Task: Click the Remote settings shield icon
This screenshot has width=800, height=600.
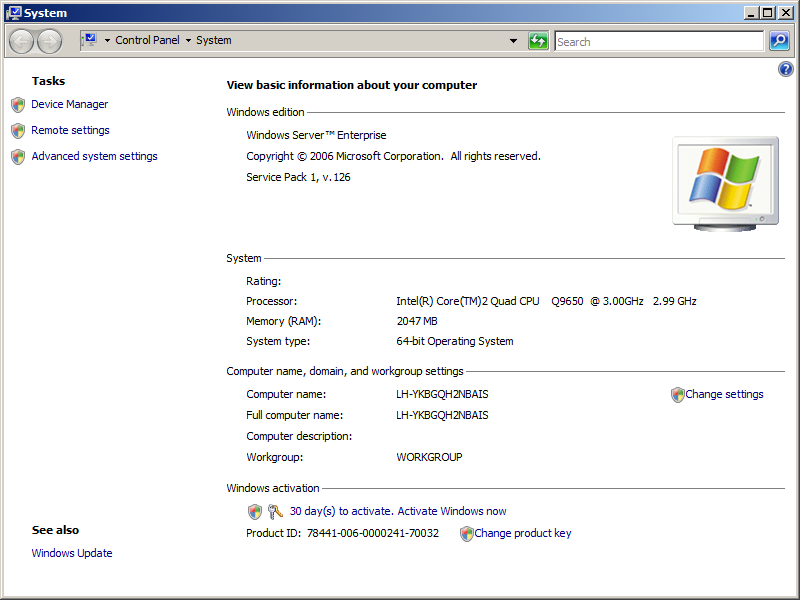Action: click(x=17, y=130)
